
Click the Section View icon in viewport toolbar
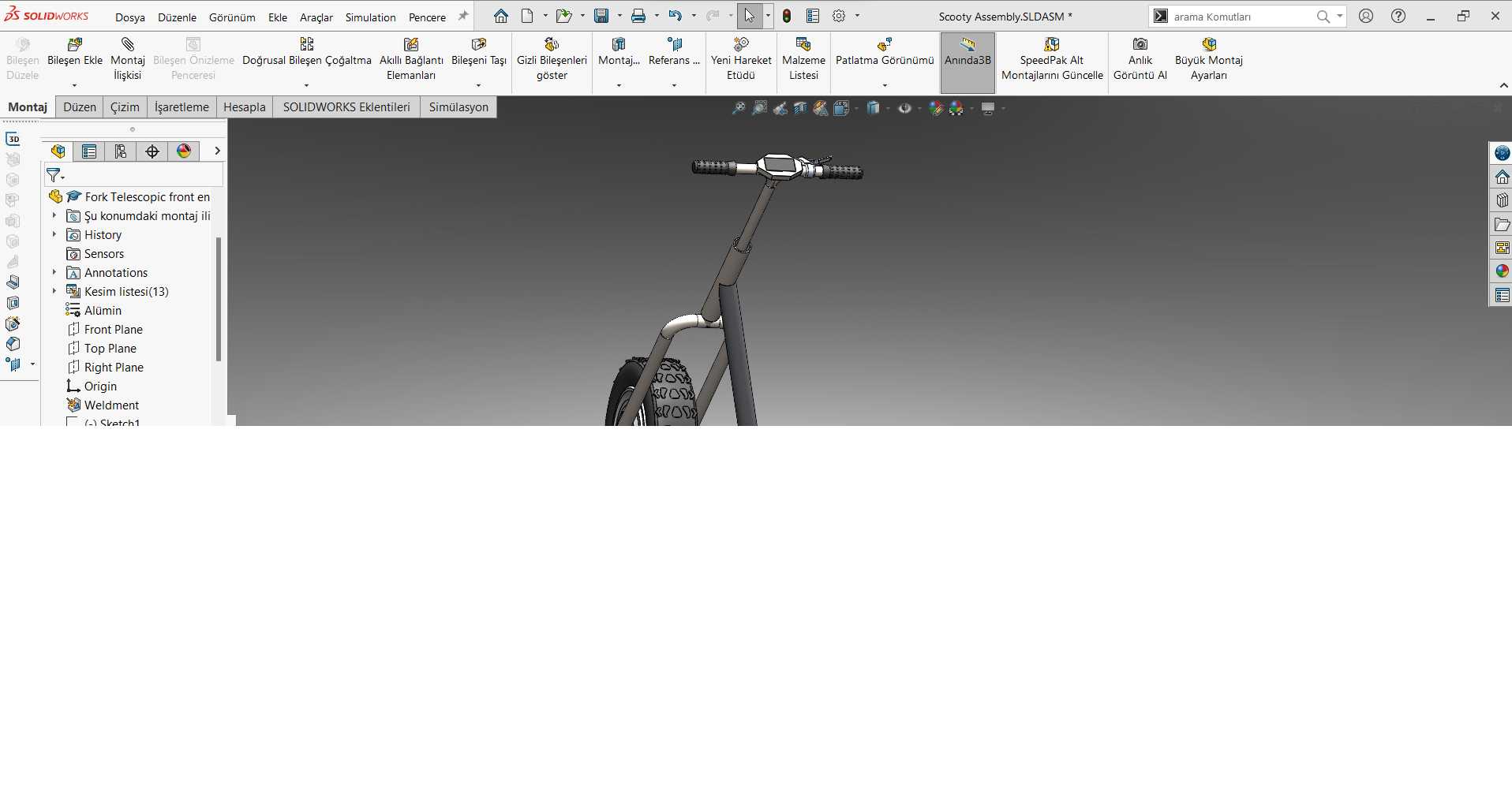click(x=800, y=108)
